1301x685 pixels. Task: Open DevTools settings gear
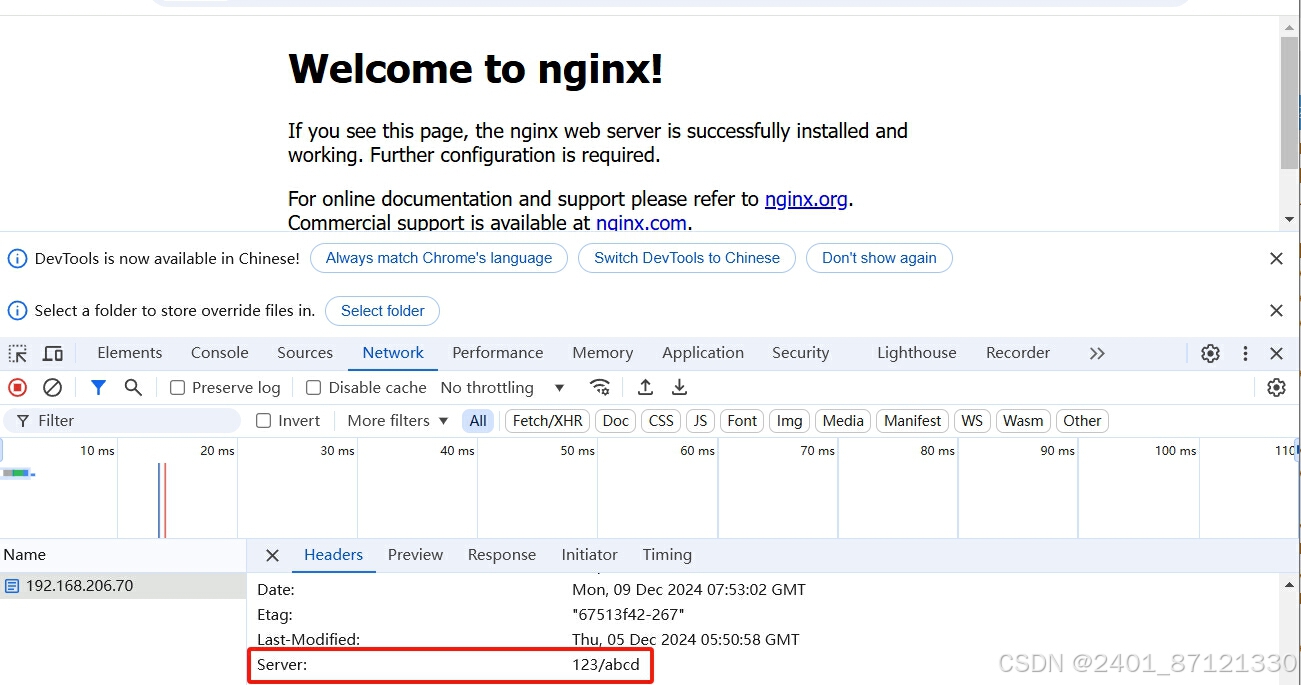point(1210,353)
